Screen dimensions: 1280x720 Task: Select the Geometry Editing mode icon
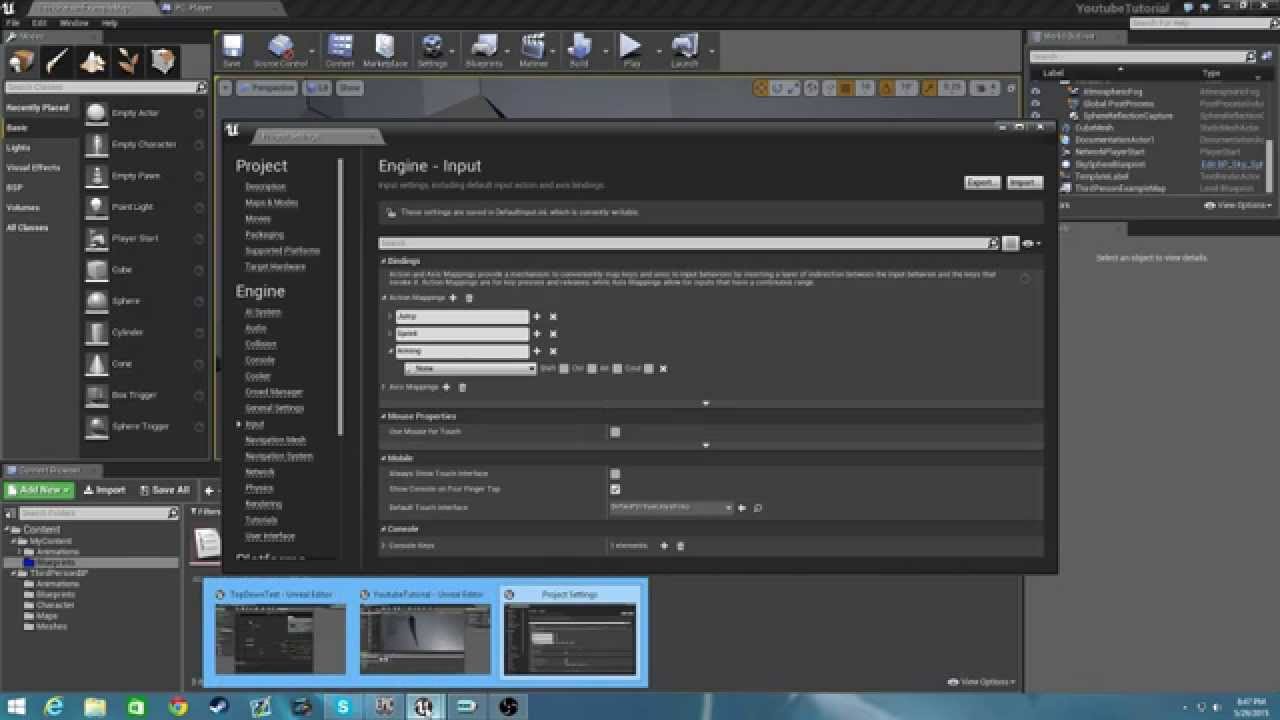tap(163, 62)
